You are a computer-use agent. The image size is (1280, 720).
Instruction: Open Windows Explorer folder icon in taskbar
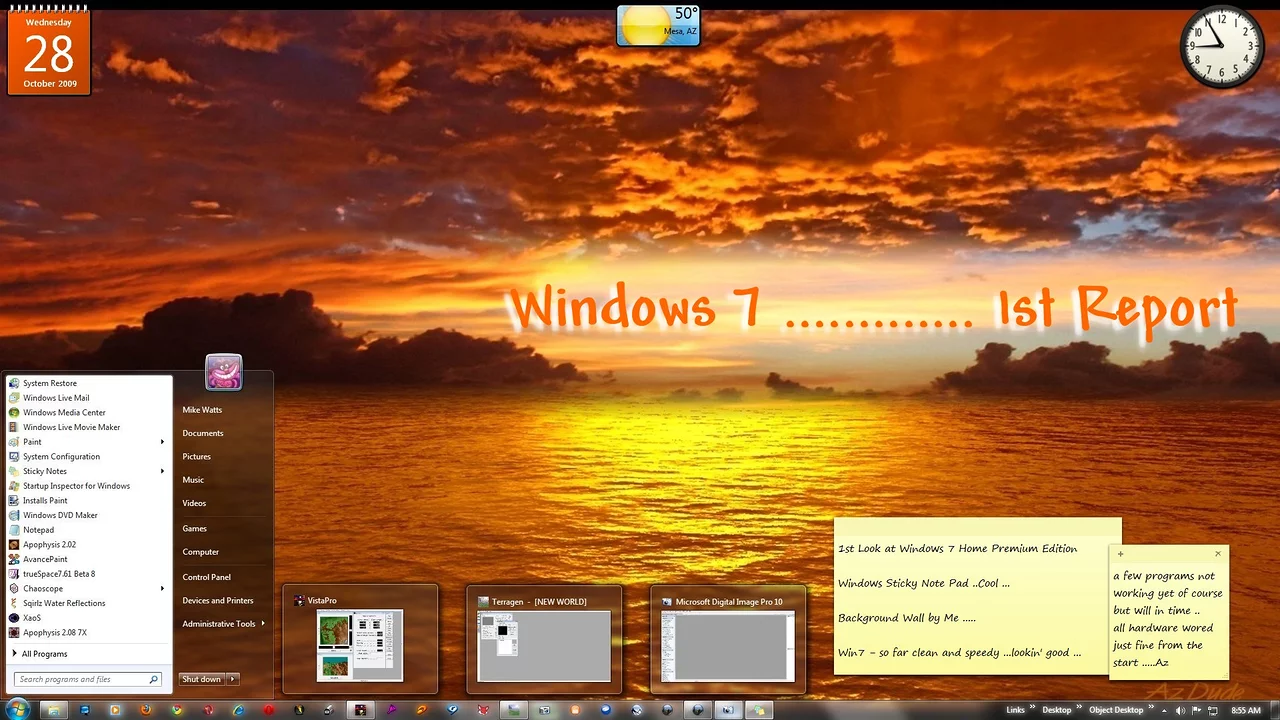click(53, 710)
